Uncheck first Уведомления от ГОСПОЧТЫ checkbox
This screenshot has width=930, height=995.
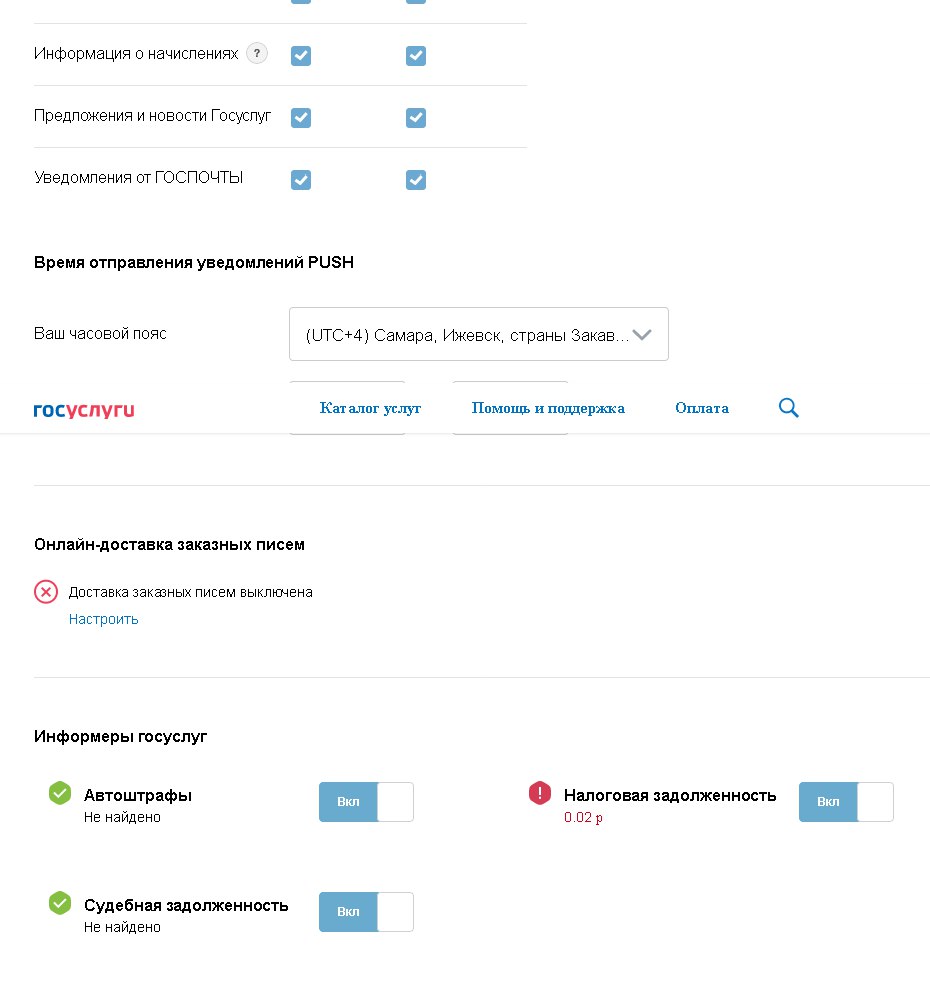coord(301,180)
